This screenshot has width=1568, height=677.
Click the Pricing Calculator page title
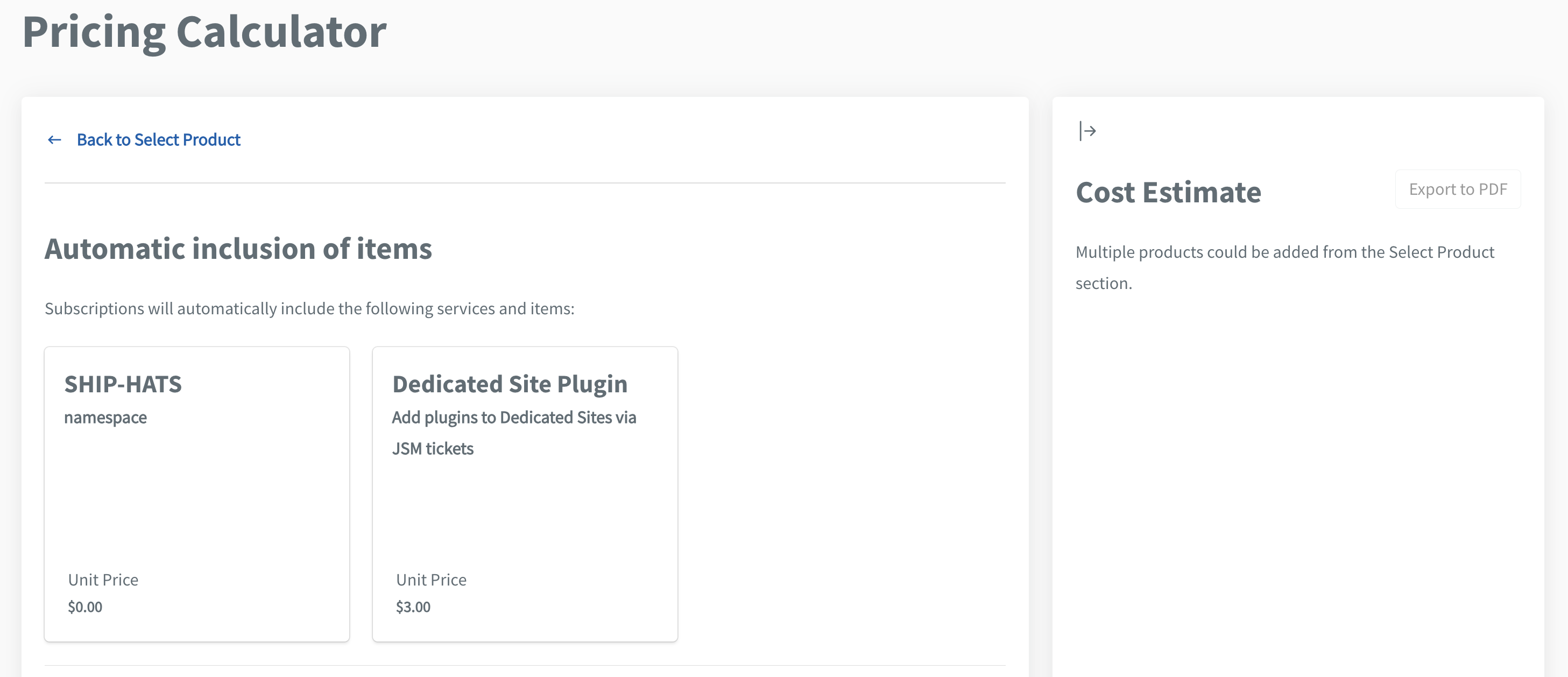tap(204, 32)
